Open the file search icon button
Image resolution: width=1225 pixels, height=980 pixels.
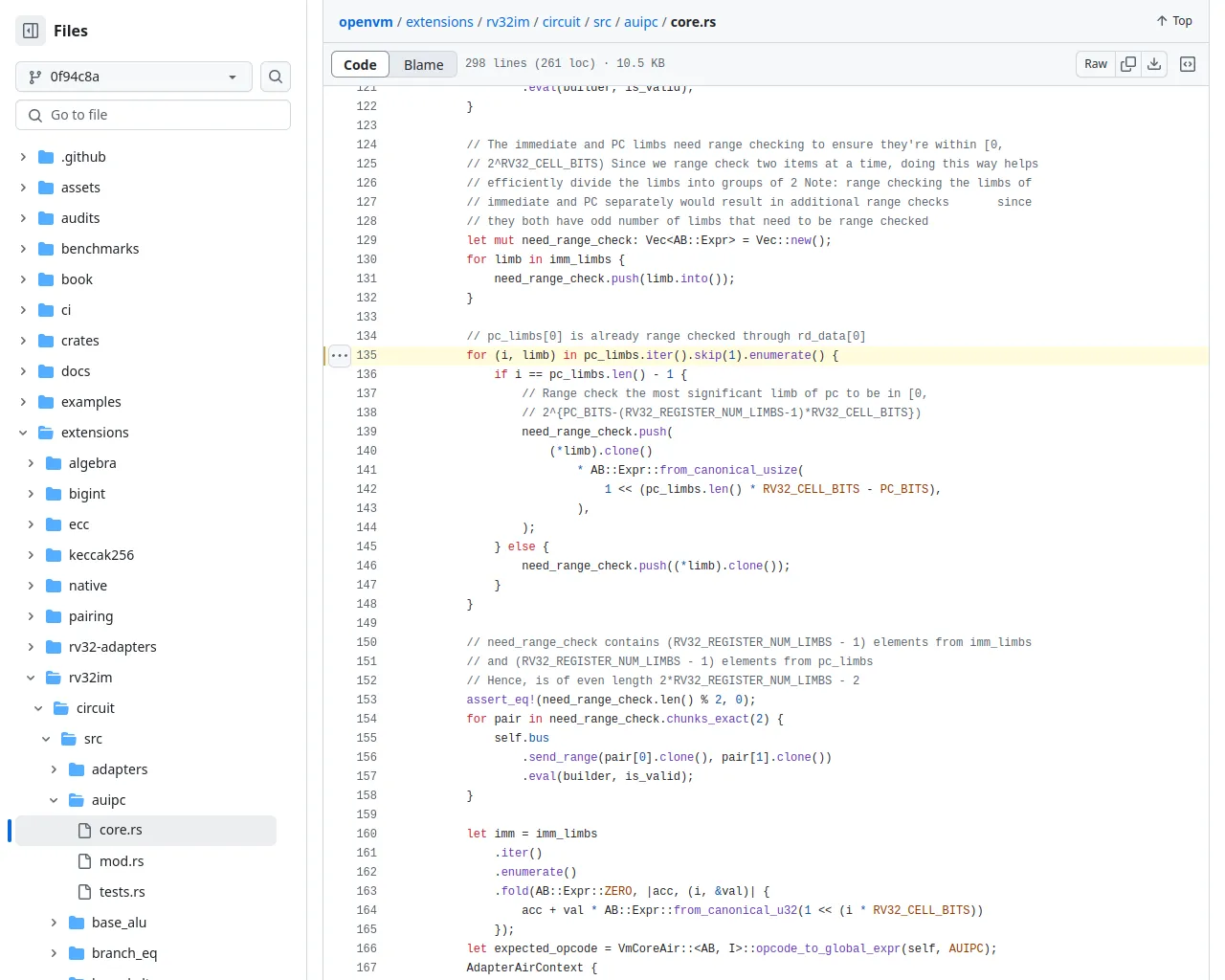coord(276,77)
